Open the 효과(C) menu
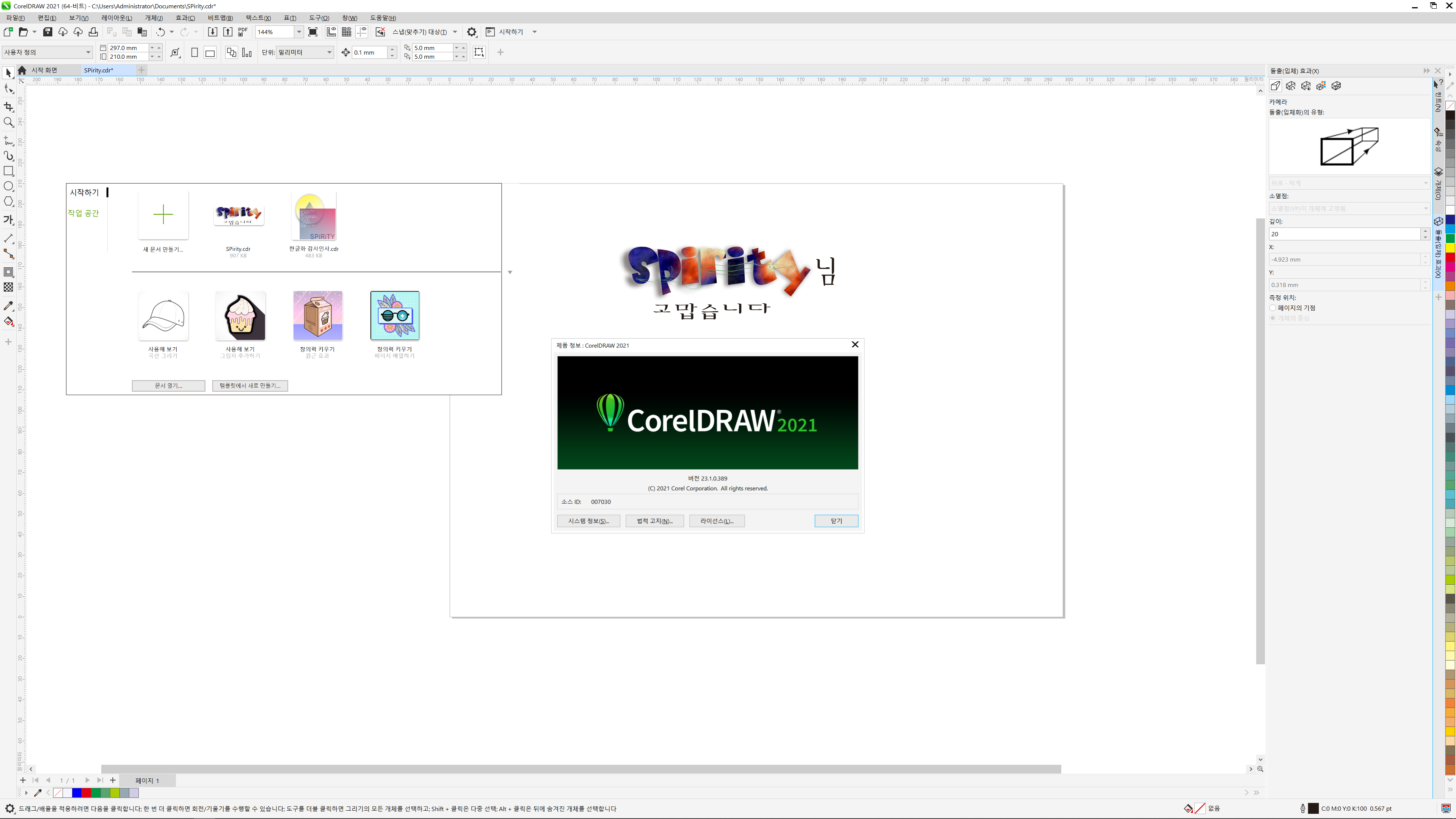This screenshot has height=819, width=1456. (185, 18)
